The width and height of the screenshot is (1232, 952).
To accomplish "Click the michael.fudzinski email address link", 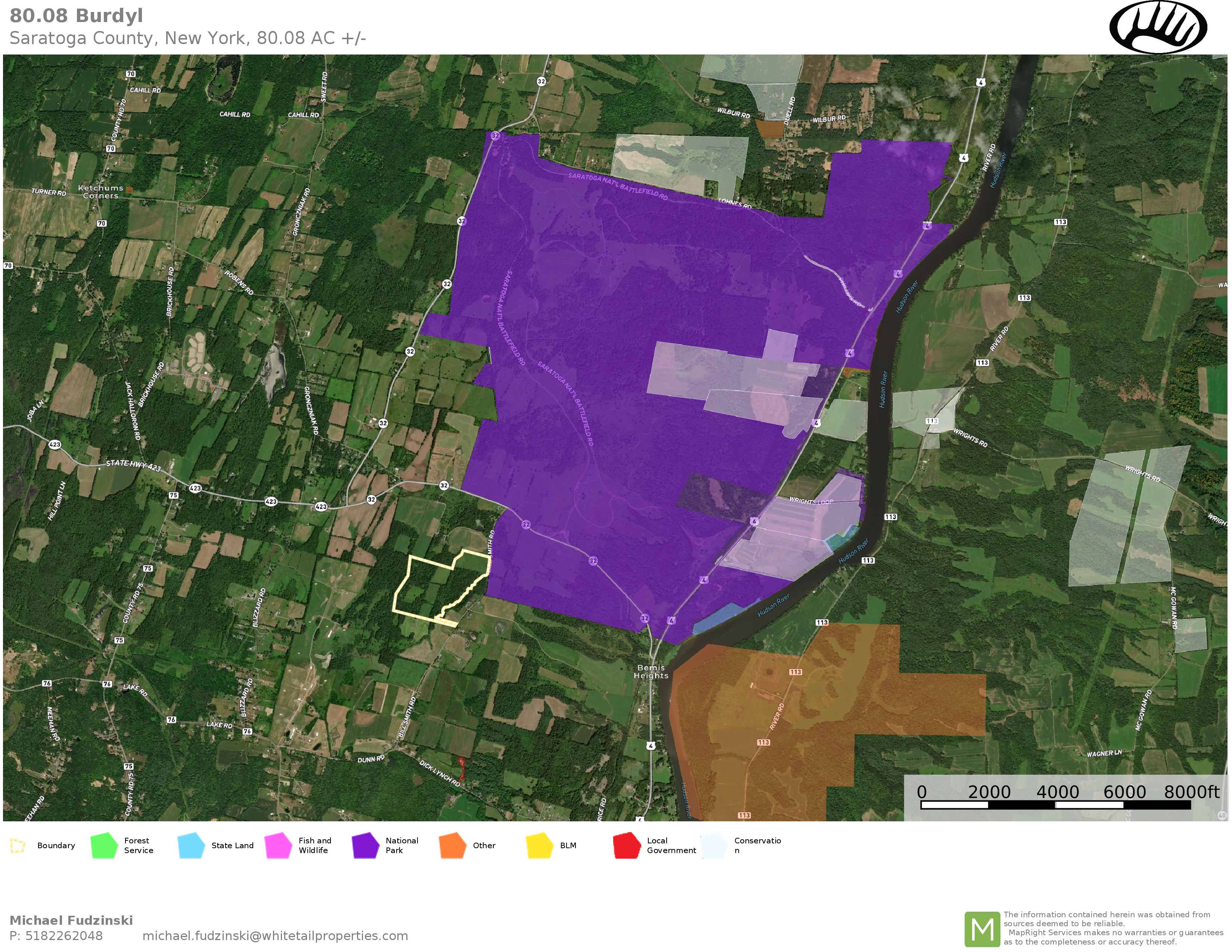I will [x=275, y=936].
